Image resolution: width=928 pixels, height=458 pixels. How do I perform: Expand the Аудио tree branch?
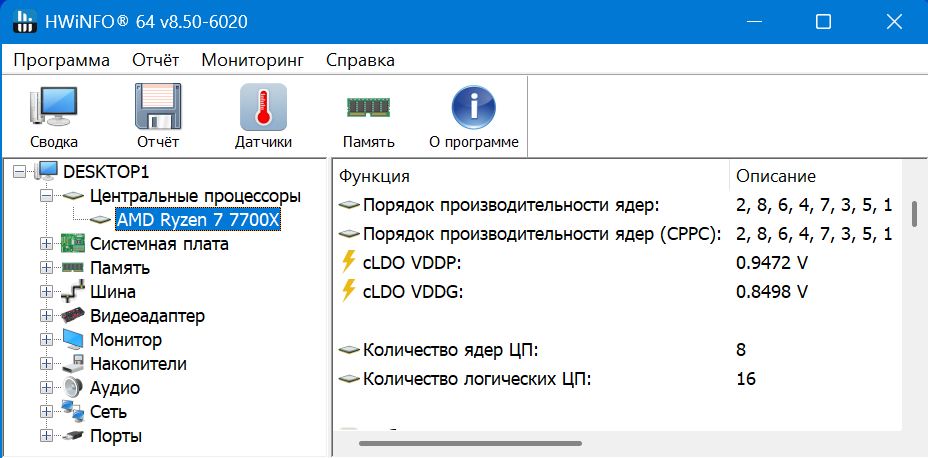46,388
